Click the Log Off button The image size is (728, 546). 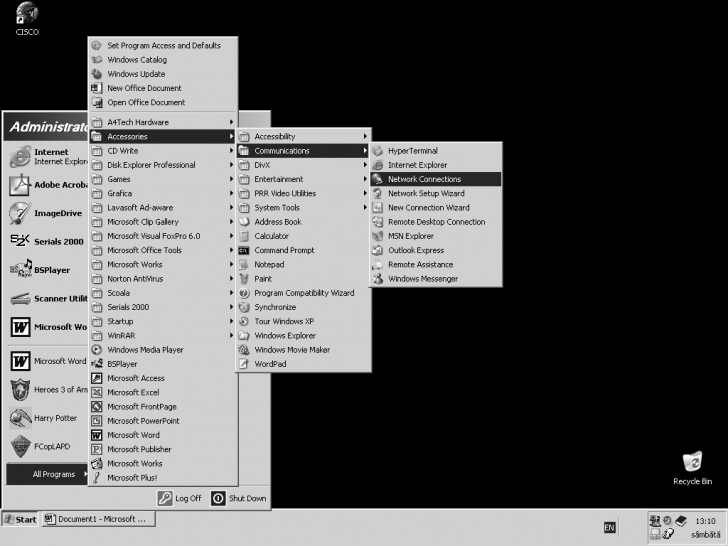(181, 498)
